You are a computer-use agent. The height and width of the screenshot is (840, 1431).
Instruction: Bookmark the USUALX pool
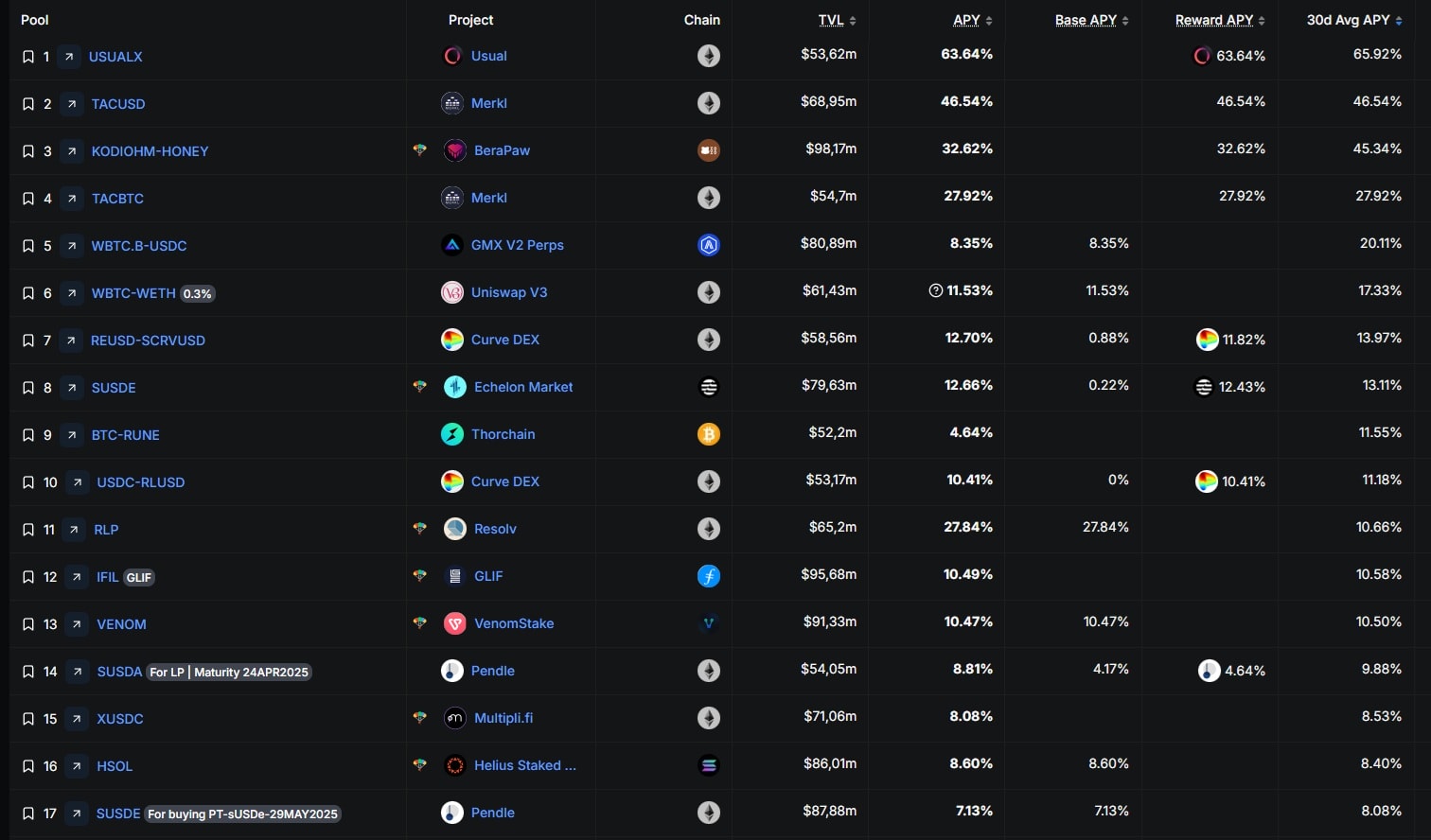pos(28,57)
